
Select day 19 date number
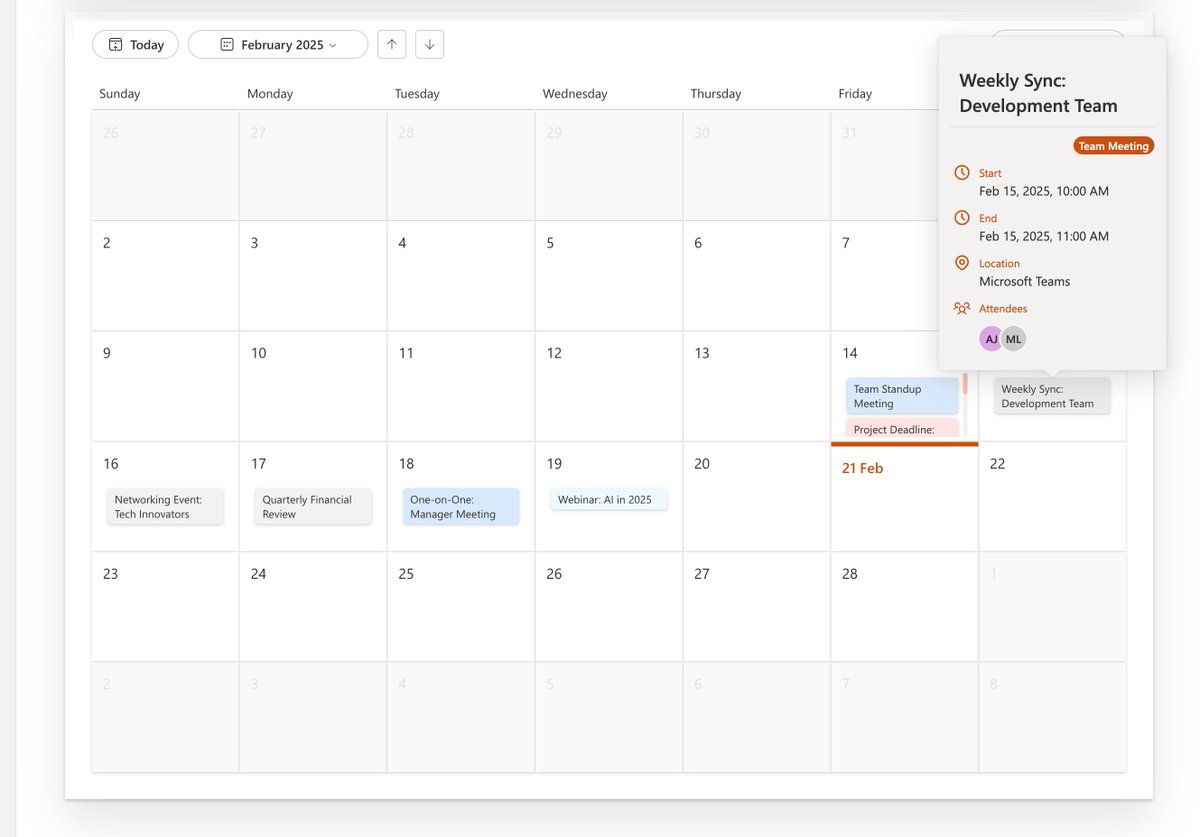[x=554, y=464]
